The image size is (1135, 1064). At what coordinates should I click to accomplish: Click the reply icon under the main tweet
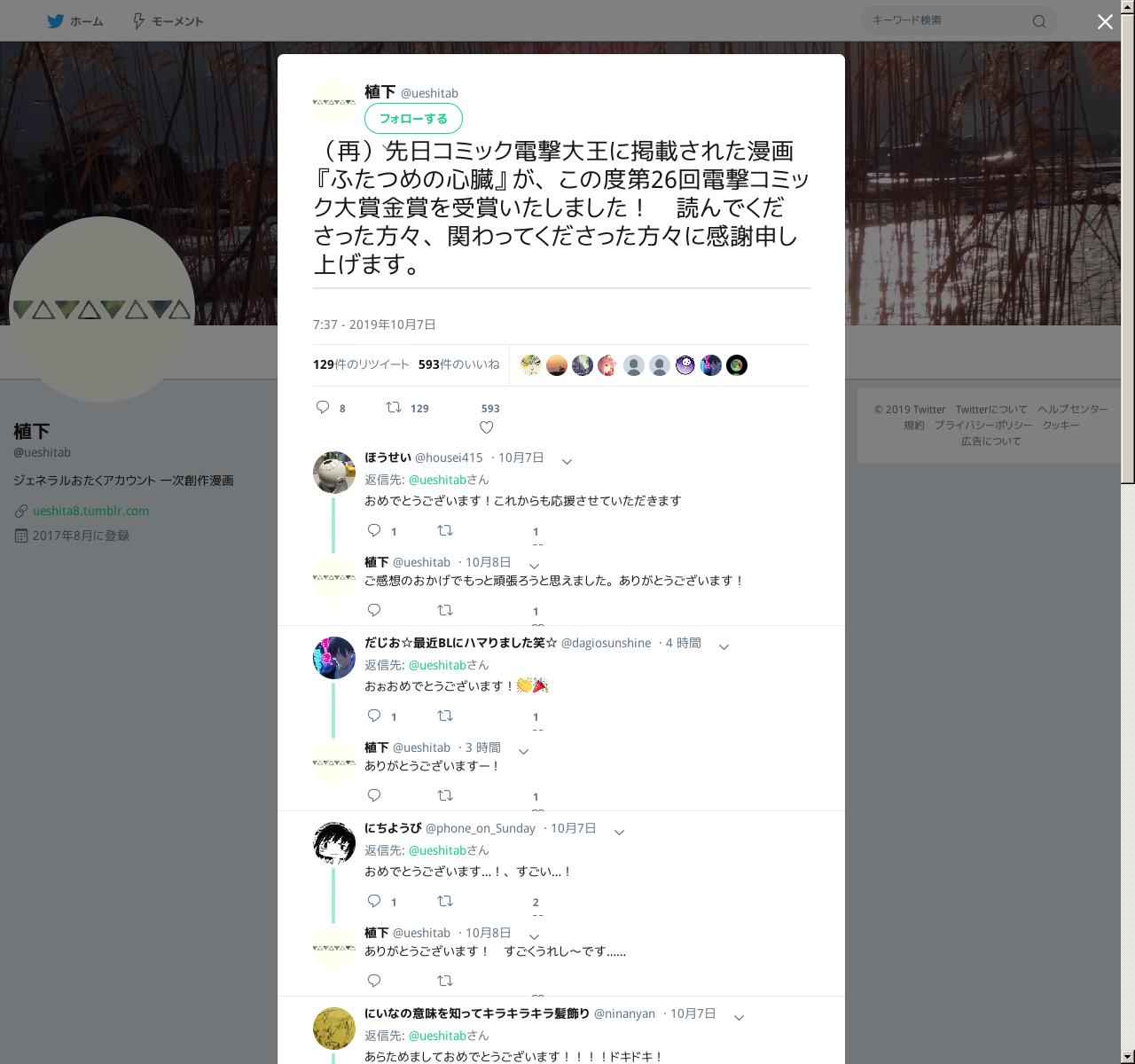point(323,407)
